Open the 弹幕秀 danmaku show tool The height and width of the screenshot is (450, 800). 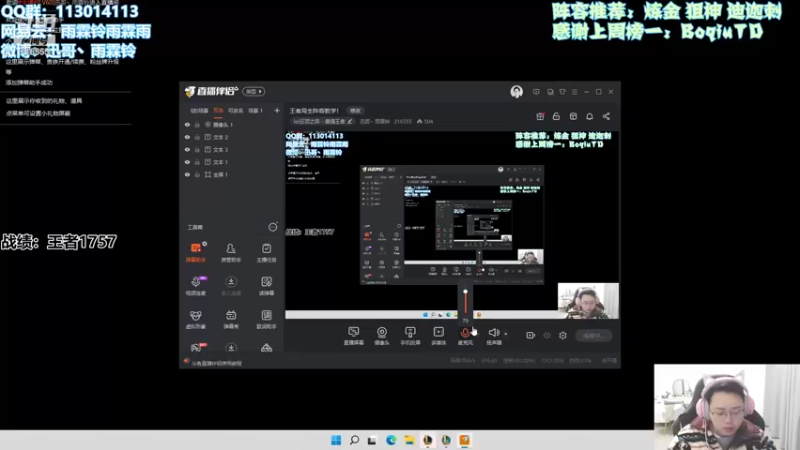(x=231, y=319)
